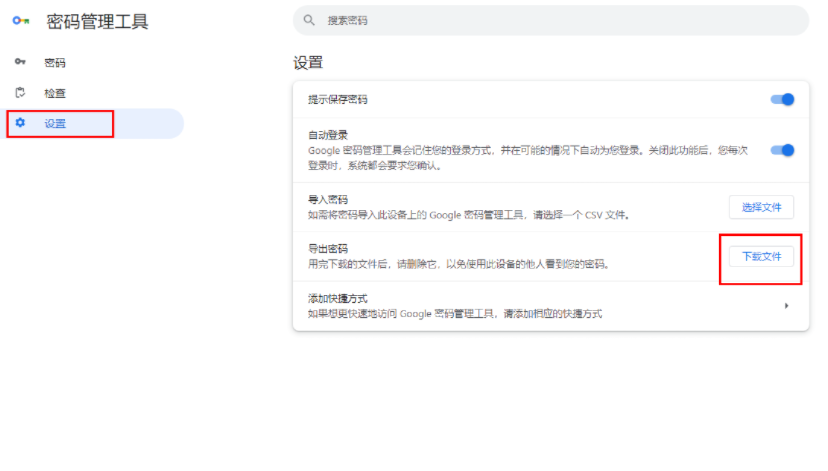Click the 用完下载的文件后 description text
Screen dimensions: 828x471
459,264
